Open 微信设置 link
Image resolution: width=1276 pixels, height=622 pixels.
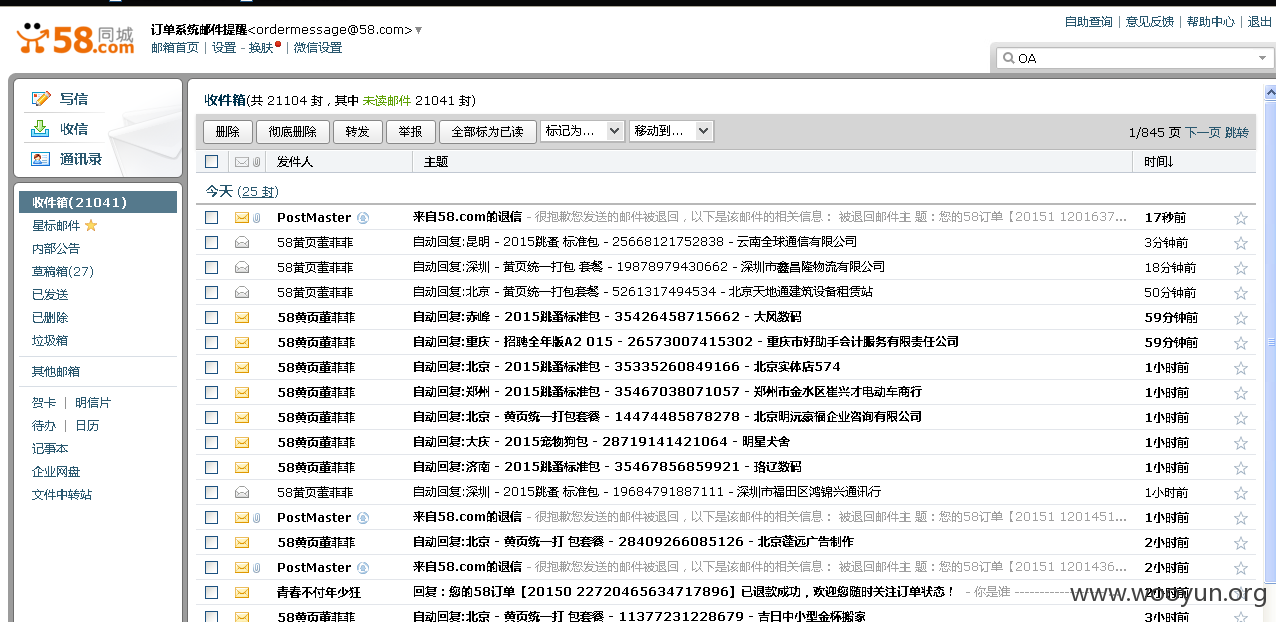coord(318,47)
